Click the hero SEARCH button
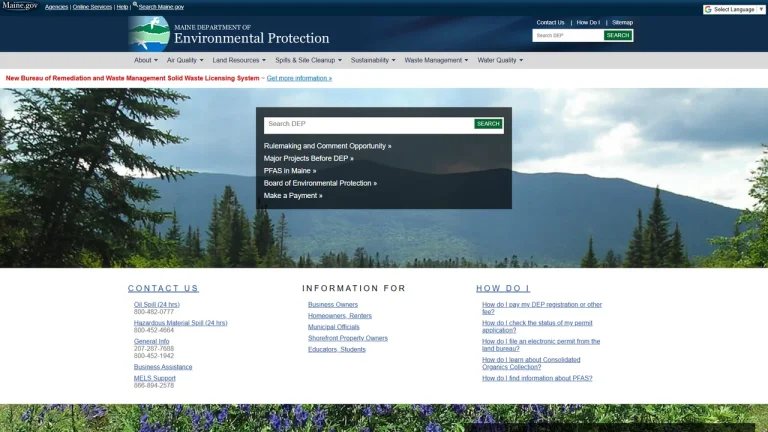 tap(488, 124)
